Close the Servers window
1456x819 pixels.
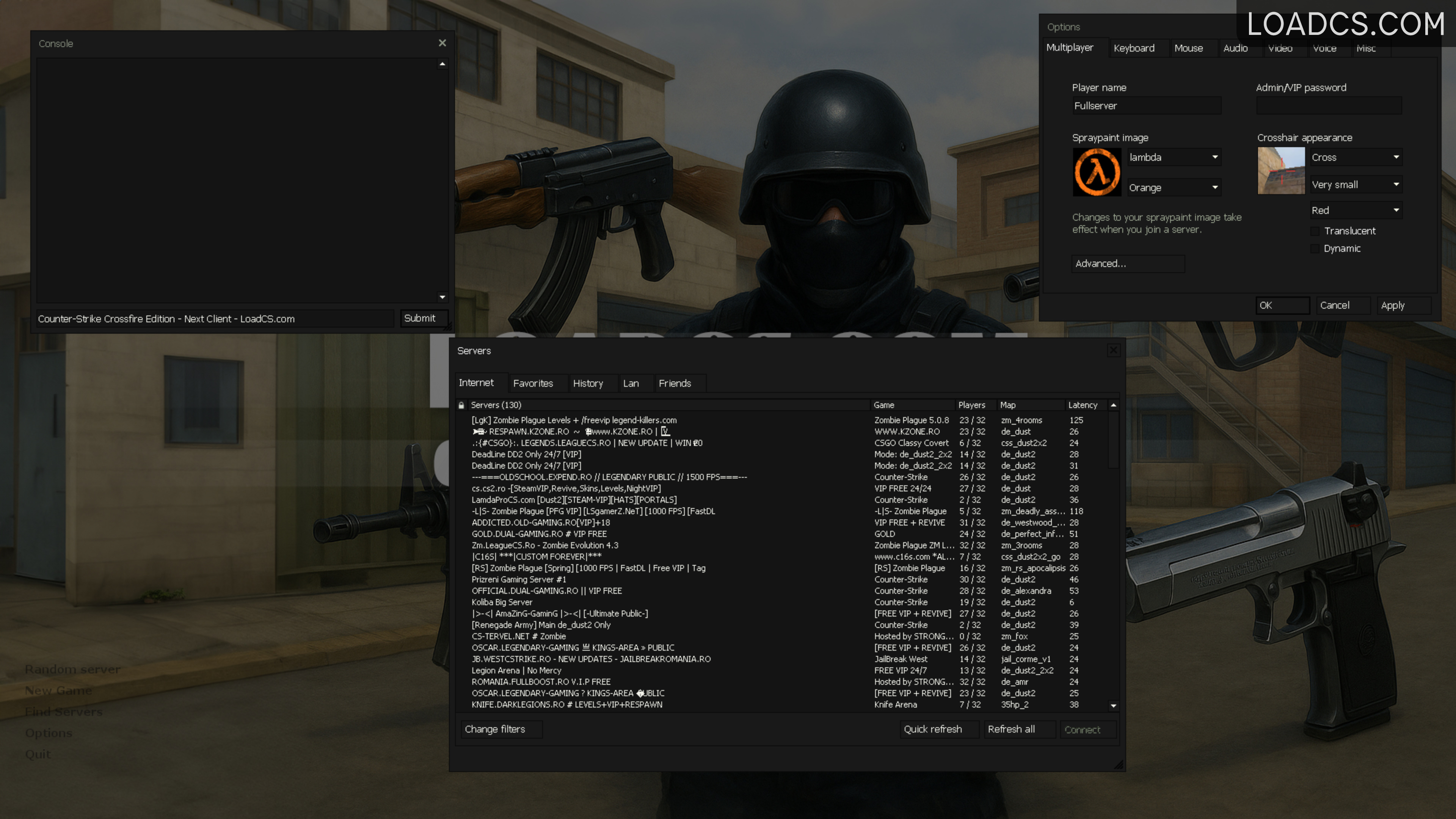pos(1113,350)
